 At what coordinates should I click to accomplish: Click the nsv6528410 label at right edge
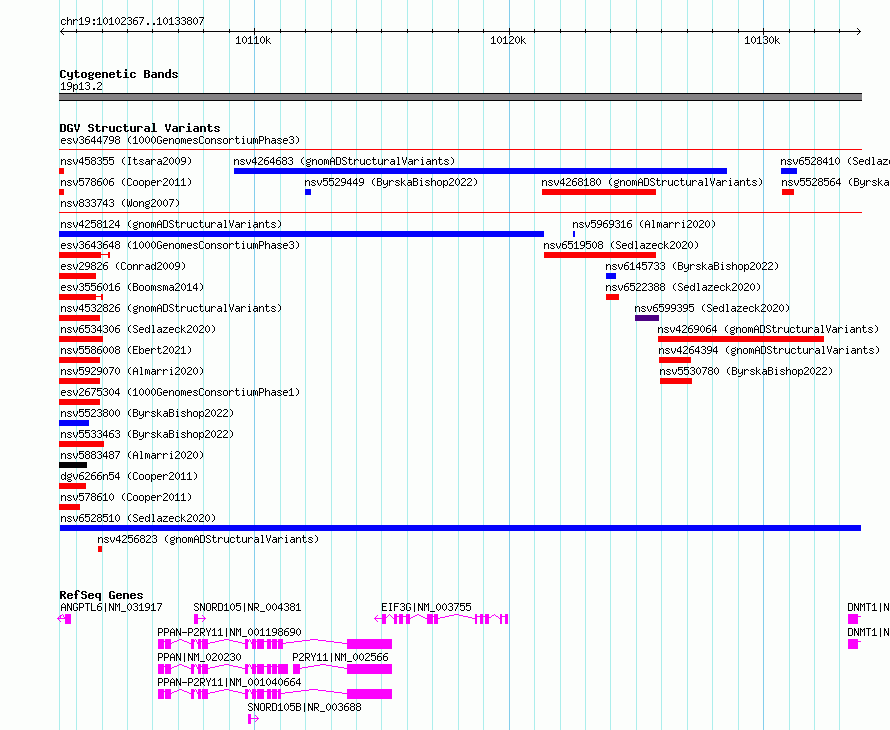pyautogui.click(x=835, y=161)
